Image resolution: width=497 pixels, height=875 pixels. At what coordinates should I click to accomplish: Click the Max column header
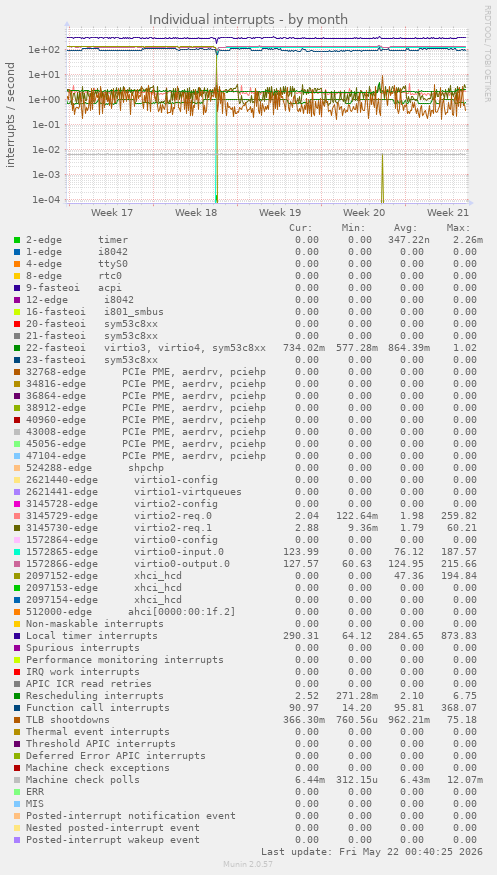[459, 228]
